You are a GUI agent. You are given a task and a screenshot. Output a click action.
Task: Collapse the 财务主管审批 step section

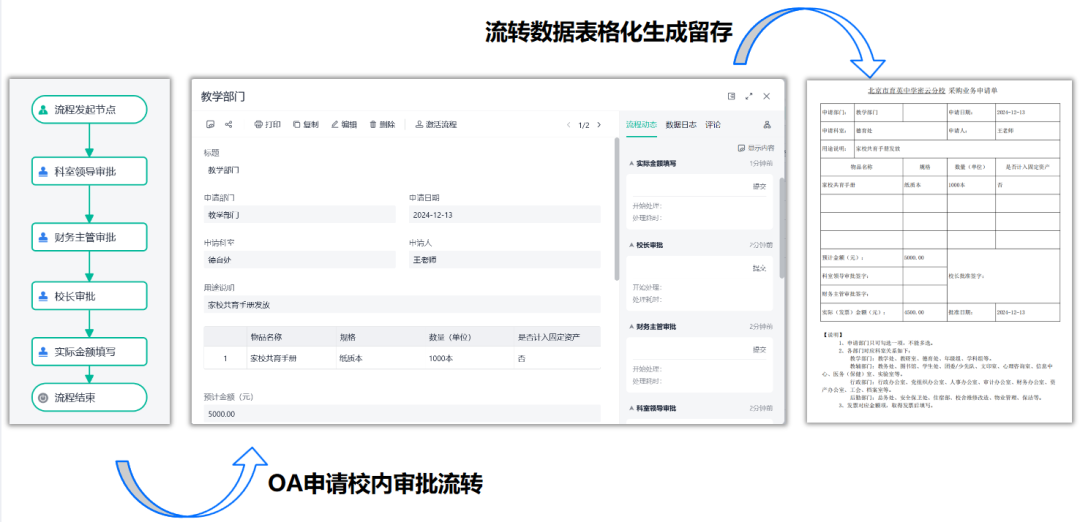tap(631, 327)
